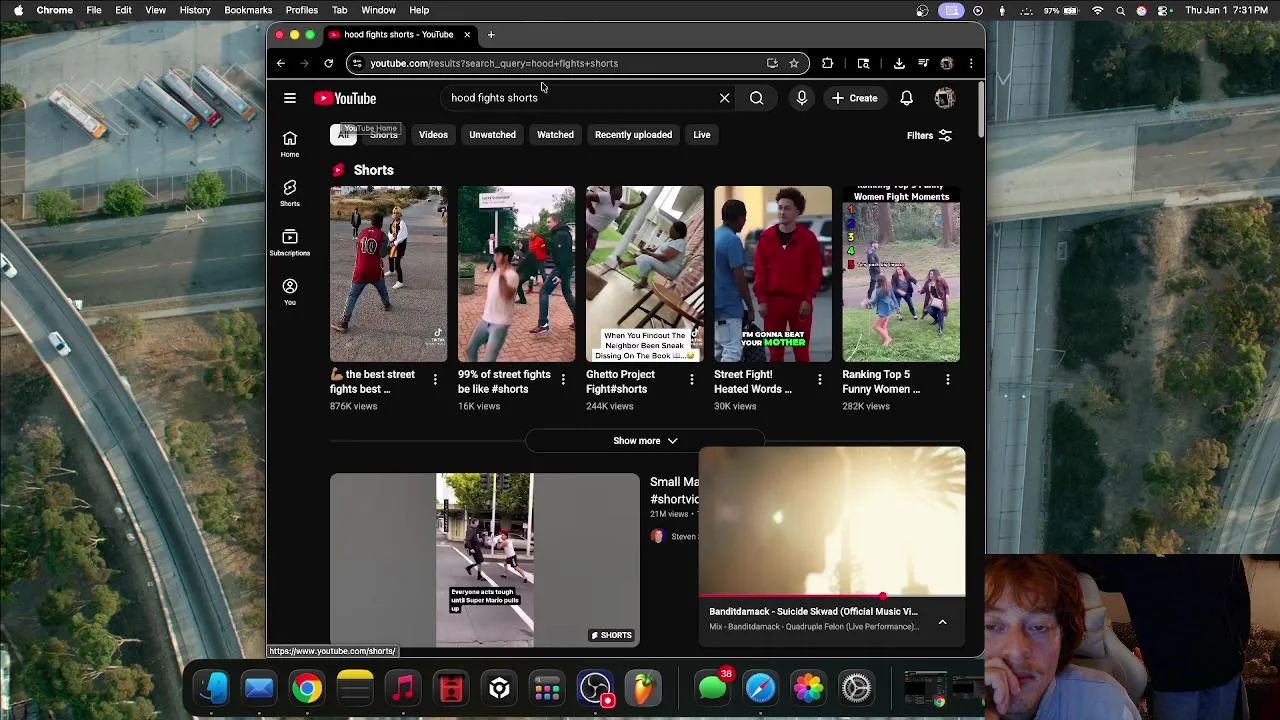This screenshot has height=720, width=1280.
Task: Open options for 'Ranking Top 5 Funny Women' short
Action: click(947, 379)
